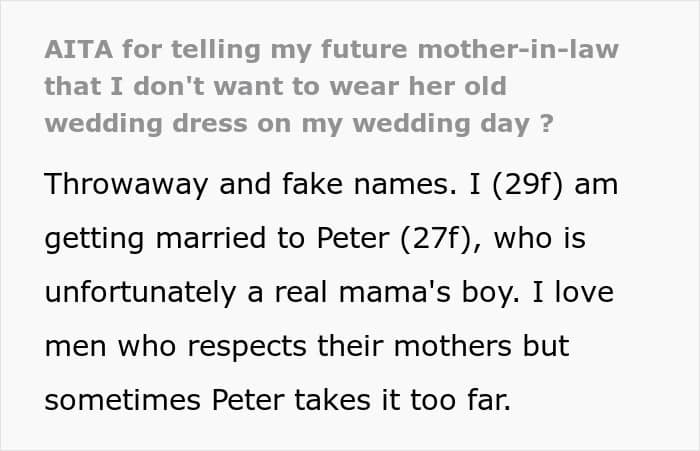This screenshot has height=451, width=700.
Task: Click 'wedding day' at the title end
Action: coord(441,123)
